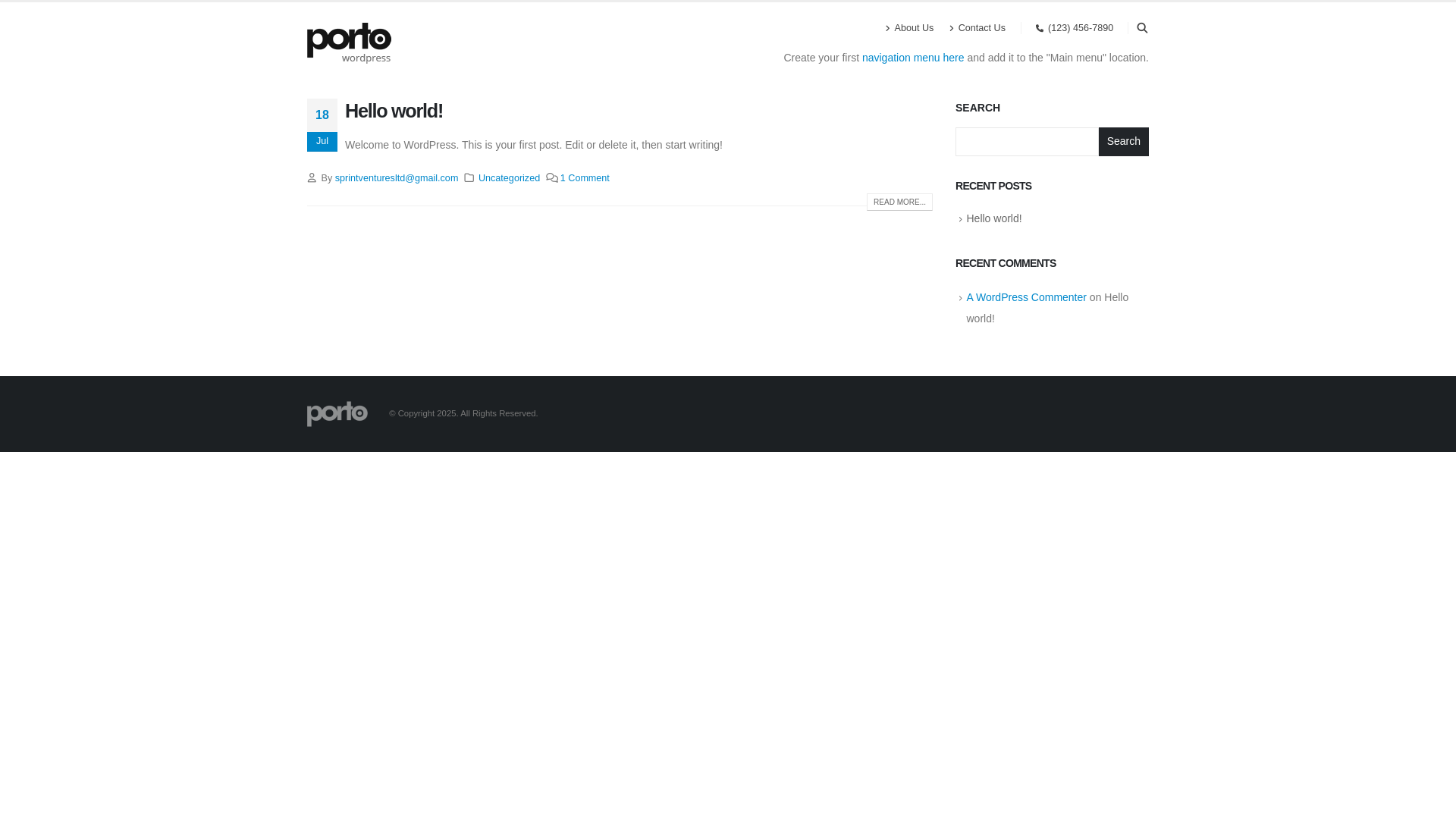The image size is (1456, 819).
Task: Click the RECENT POSTS widget heading
Action: click(993, 186)
